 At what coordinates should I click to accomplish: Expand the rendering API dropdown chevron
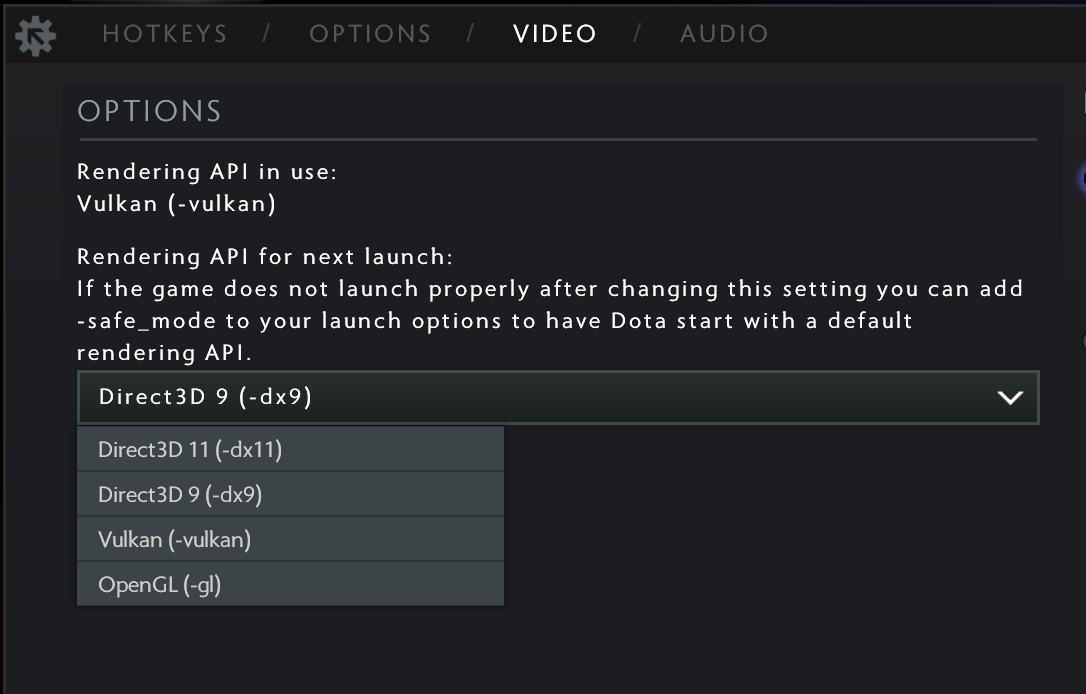point(1009,397)
